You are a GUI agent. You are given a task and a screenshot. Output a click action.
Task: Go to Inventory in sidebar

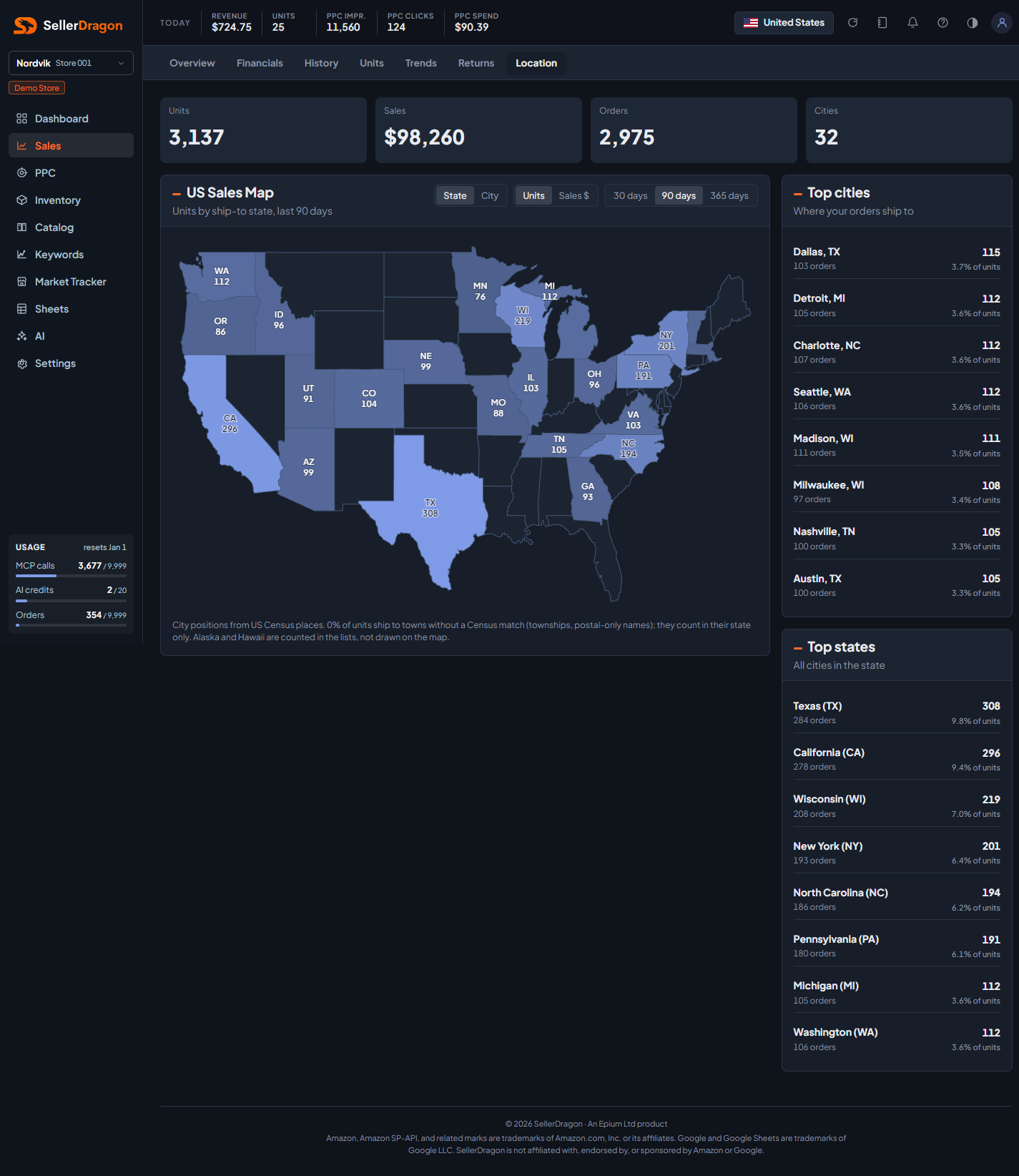[71, 200]
